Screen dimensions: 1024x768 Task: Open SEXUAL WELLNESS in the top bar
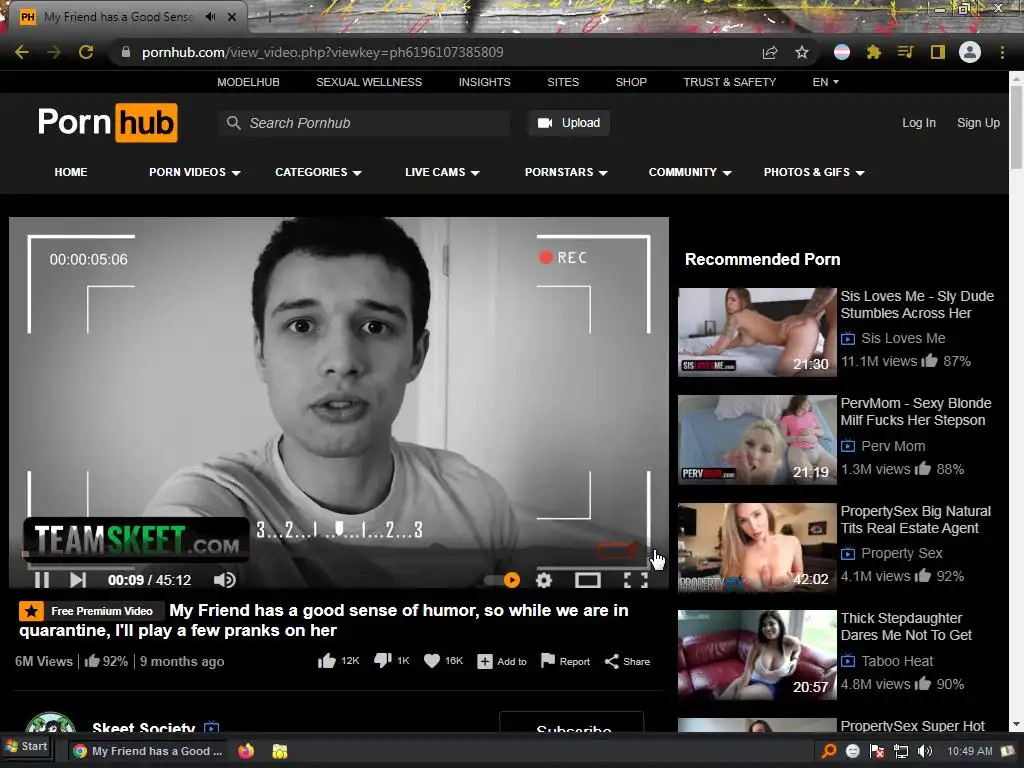369,82
